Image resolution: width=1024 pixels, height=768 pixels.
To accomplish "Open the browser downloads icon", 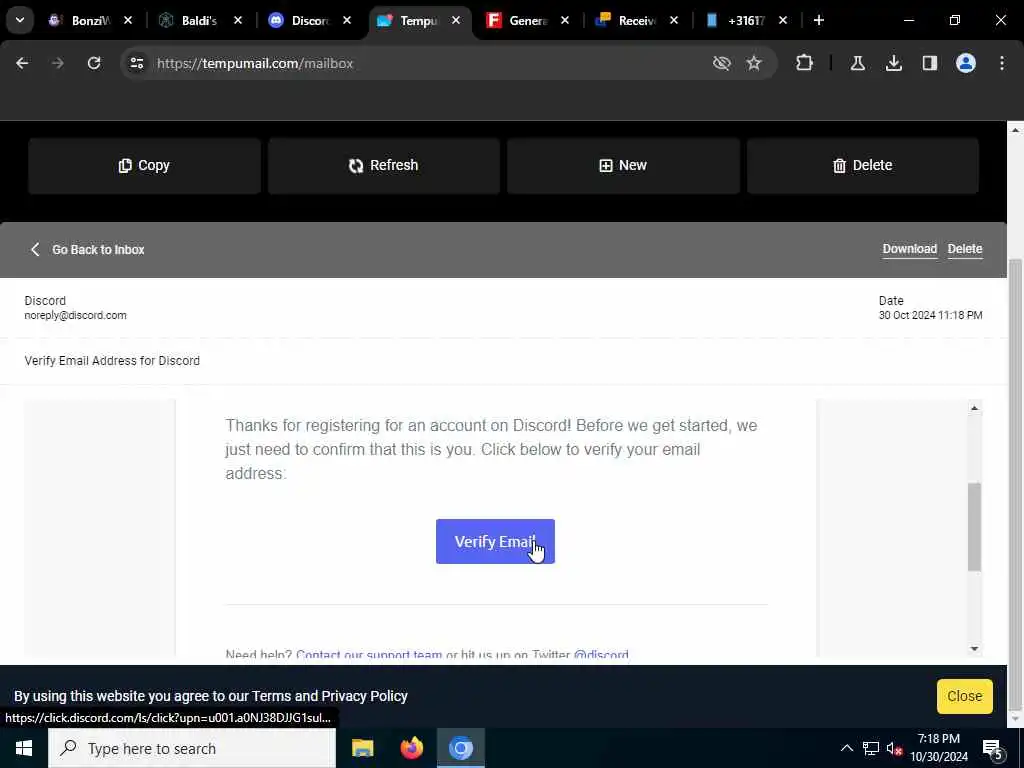I will 894,63.
